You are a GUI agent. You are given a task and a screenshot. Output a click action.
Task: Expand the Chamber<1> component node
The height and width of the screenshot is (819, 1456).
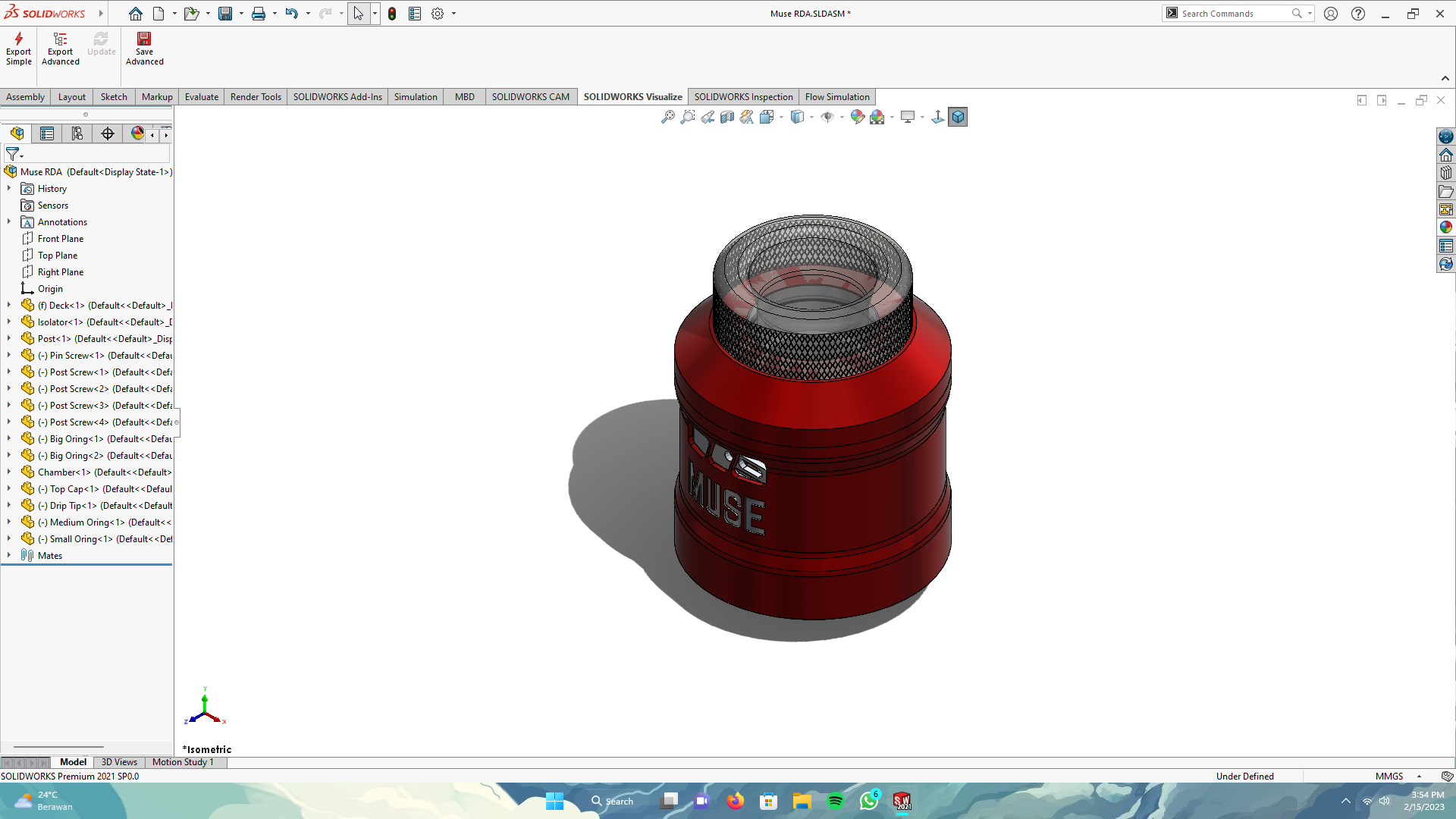pos(9,472)
